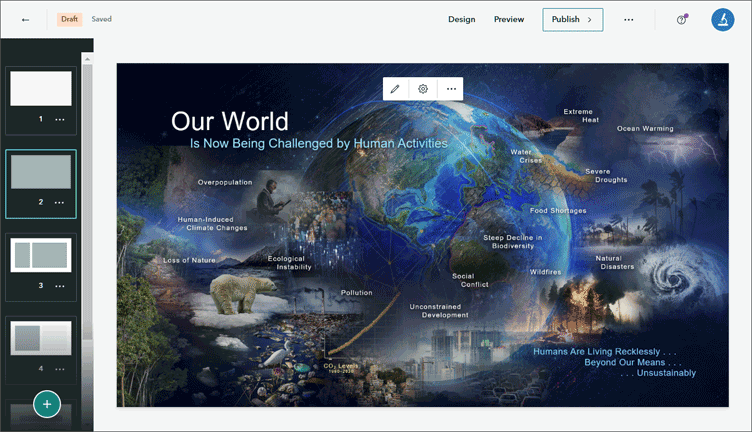Select slide 4 thumbnail
This screenshot has height=432, width=752.
point(41,338)
